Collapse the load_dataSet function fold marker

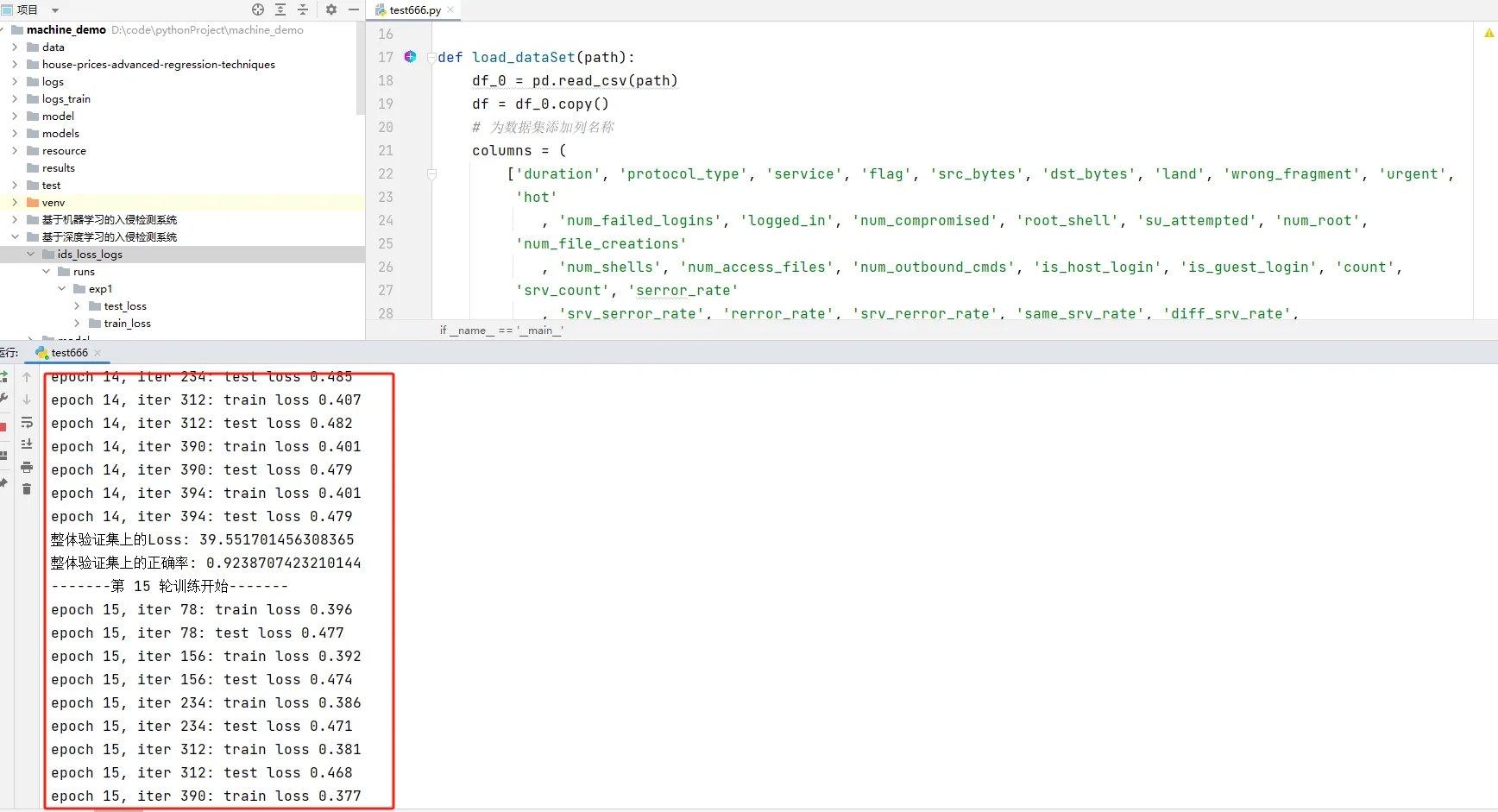point(431,58)
